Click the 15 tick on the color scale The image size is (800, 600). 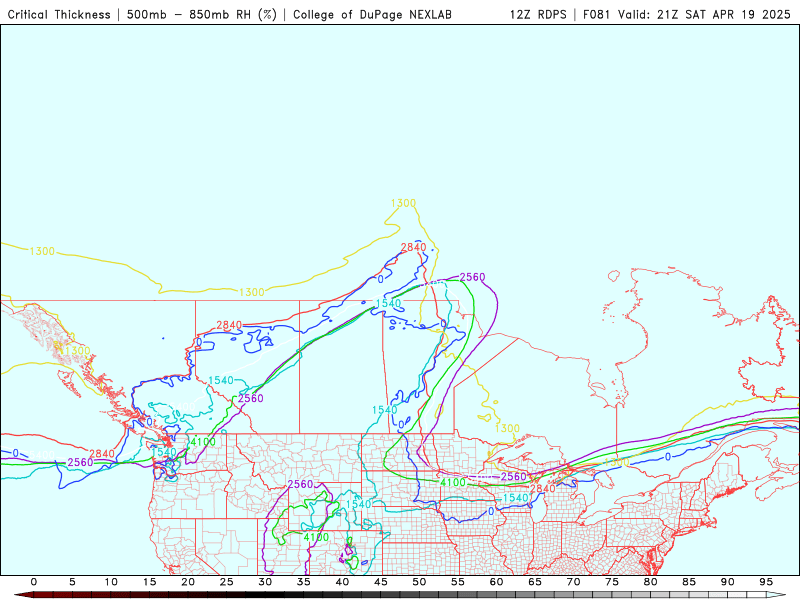tap(149, 582)
